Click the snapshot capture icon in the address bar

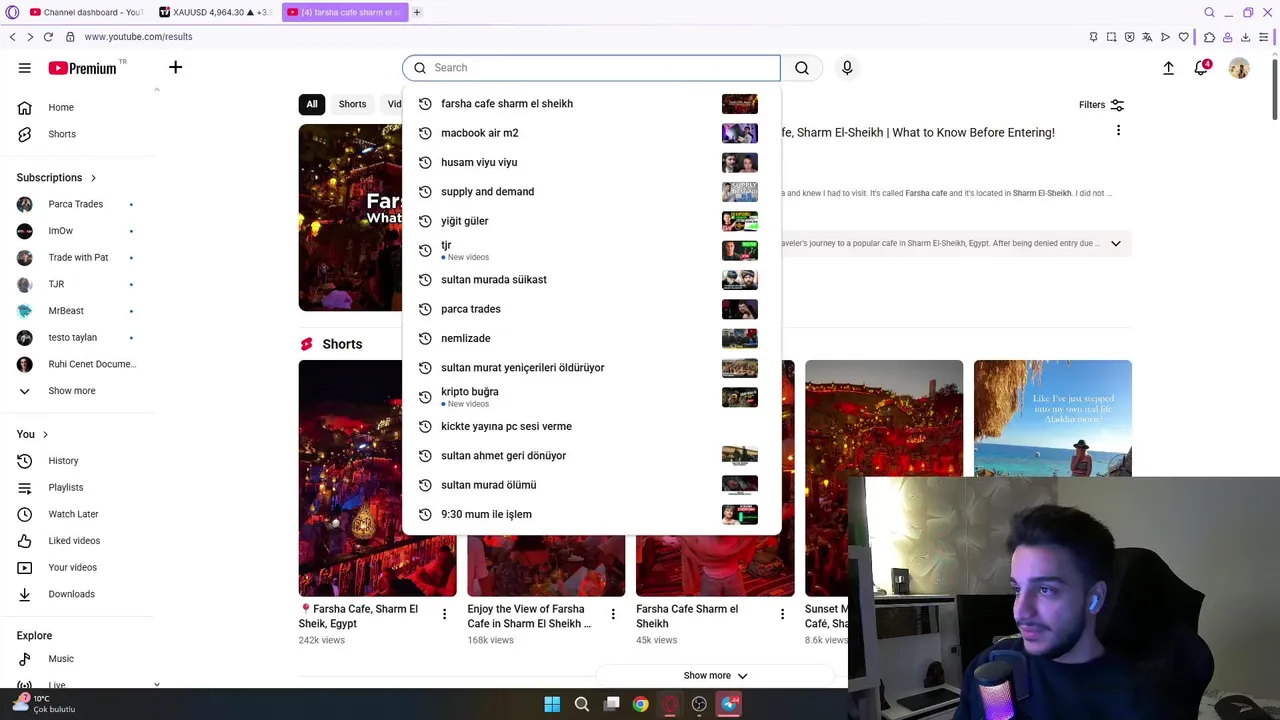(x=1111, y=37)
